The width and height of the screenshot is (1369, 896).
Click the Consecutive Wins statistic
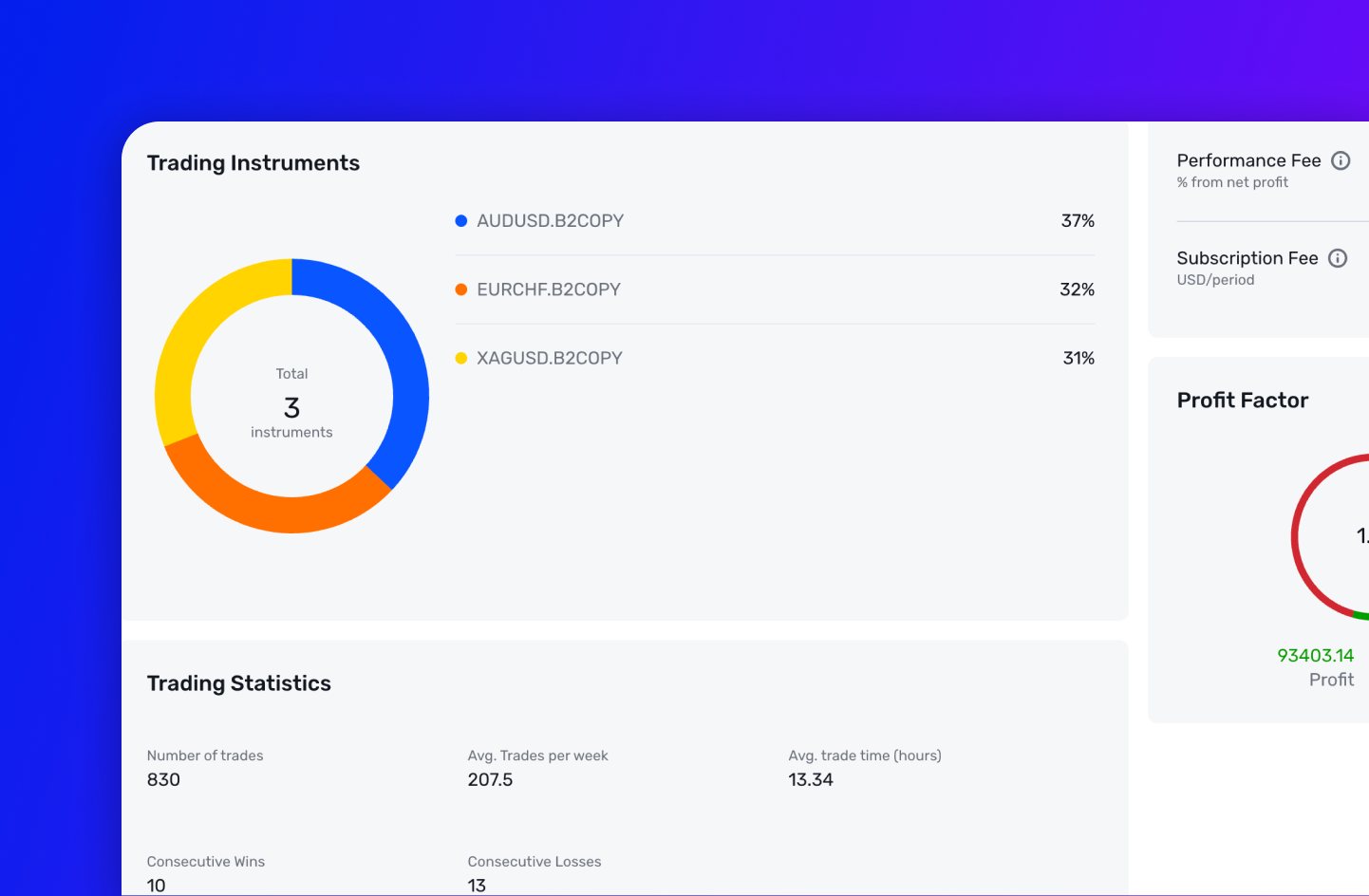tap(206, 862)
